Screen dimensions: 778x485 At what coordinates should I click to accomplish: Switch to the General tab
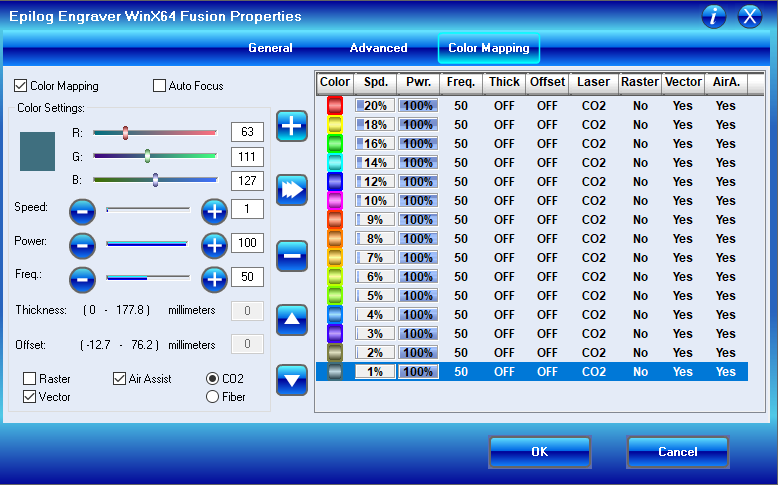coord(270,48)
